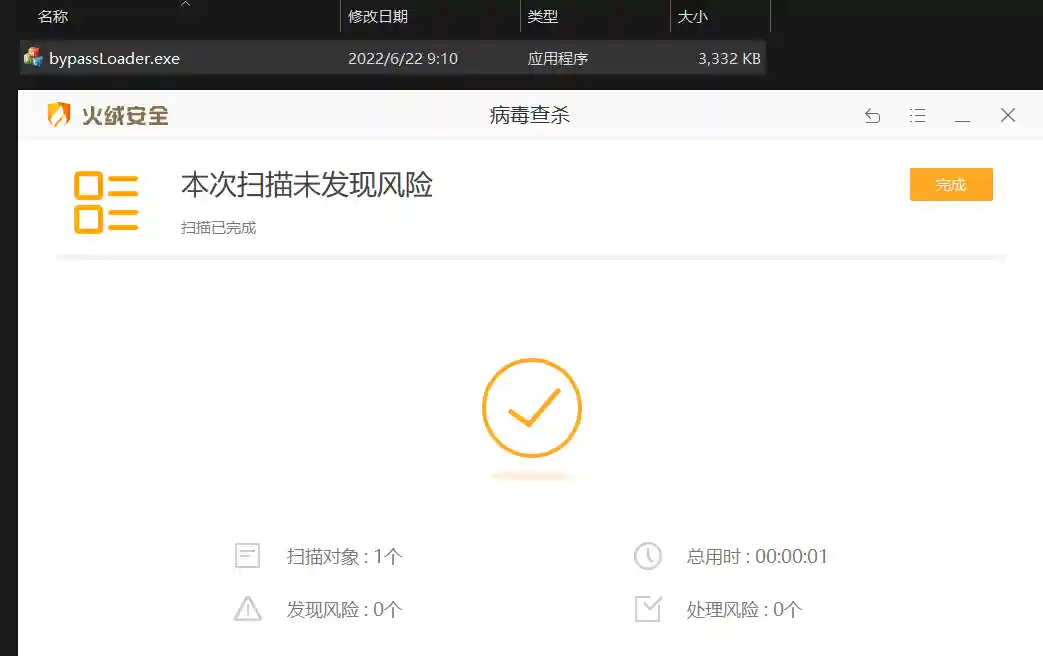Click the 发现风险 warning triangle icon
This screenshot has width=1043, height=656.
click(247, 609)
